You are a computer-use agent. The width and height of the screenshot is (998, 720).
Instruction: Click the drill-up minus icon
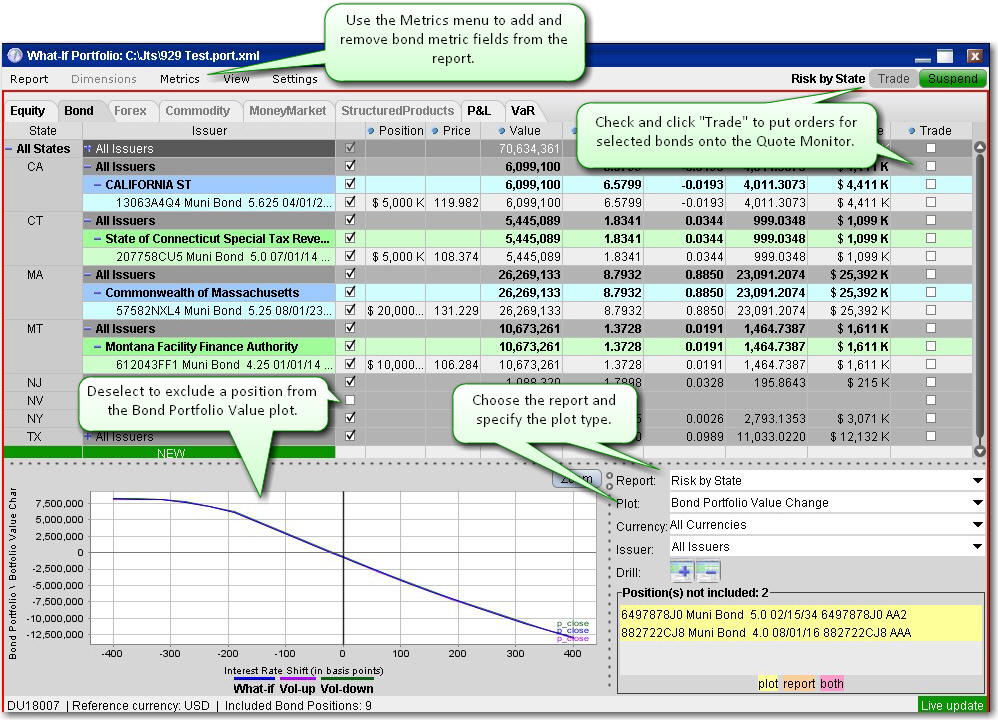pyautogui.click(x=708, y=571)
